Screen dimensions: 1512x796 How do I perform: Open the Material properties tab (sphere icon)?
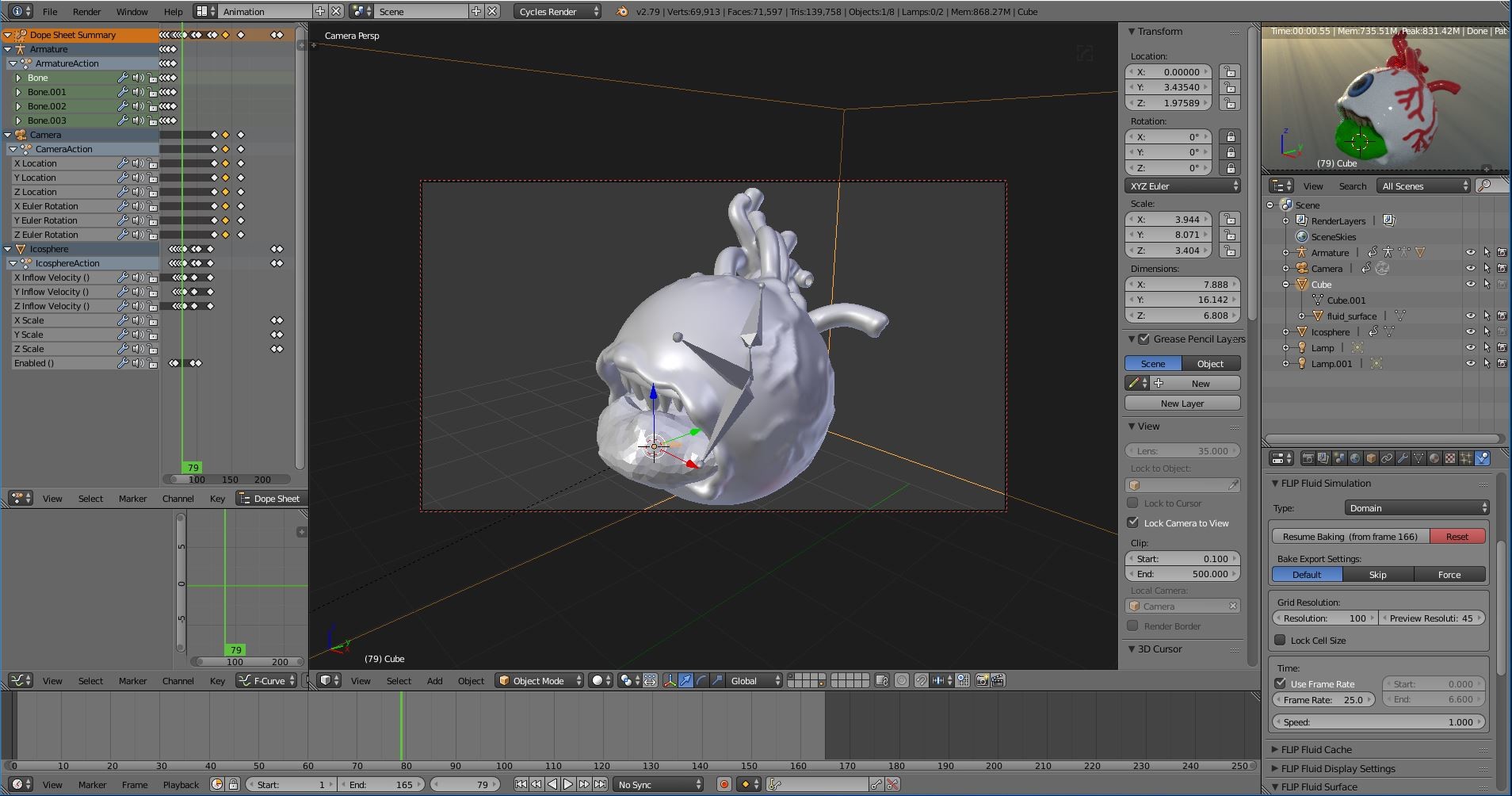pyautogui.click(x=1434, y=458)
